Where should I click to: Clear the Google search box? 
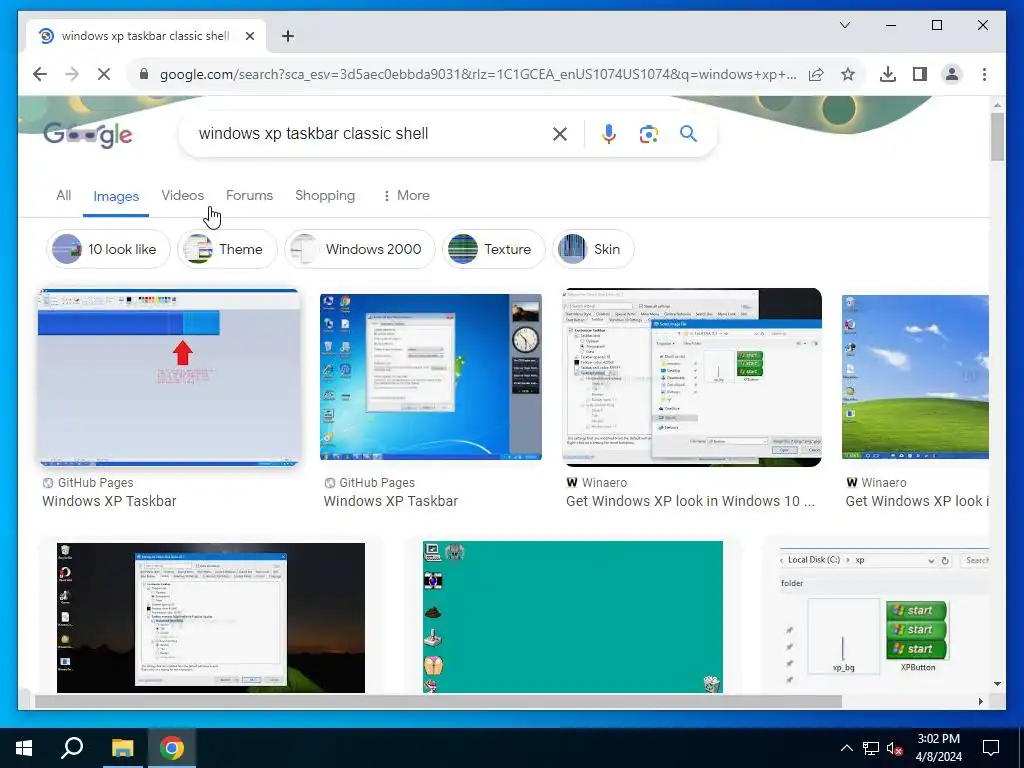pyautogui.click(x=560, y=134)
